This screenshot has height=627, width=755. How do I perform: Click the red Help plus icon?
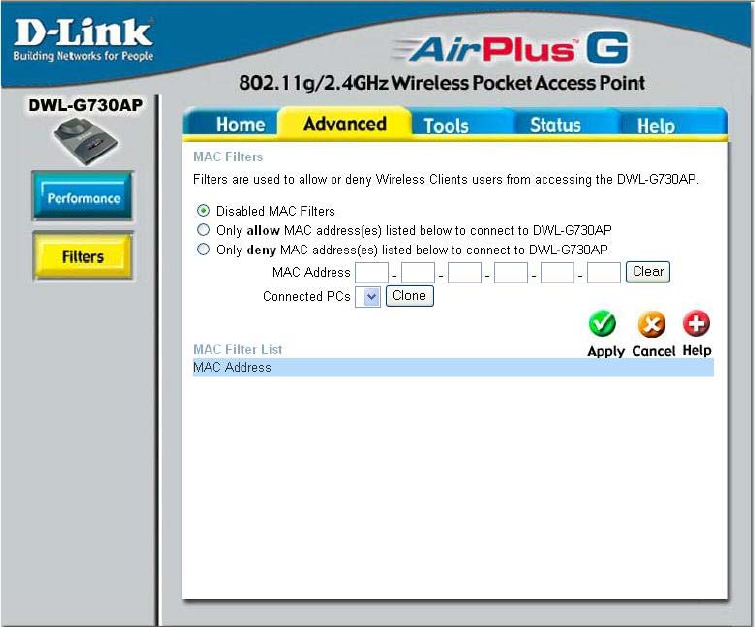(696, 324)
